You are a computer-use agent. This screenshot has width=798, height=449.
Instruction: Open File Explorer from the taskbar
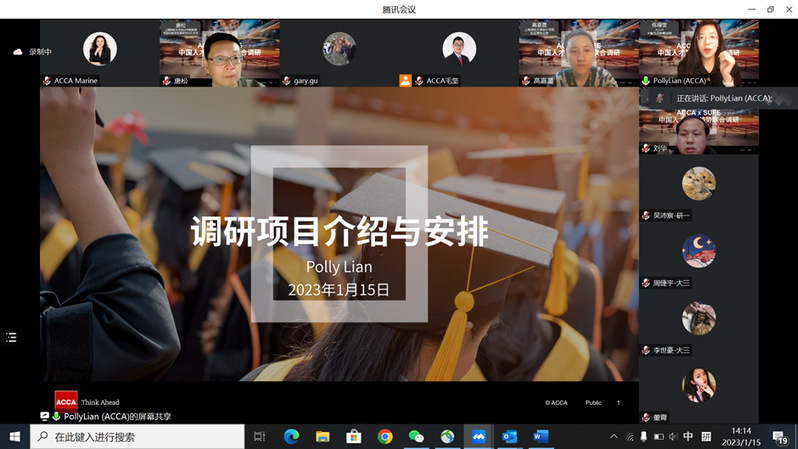(322, 436)
